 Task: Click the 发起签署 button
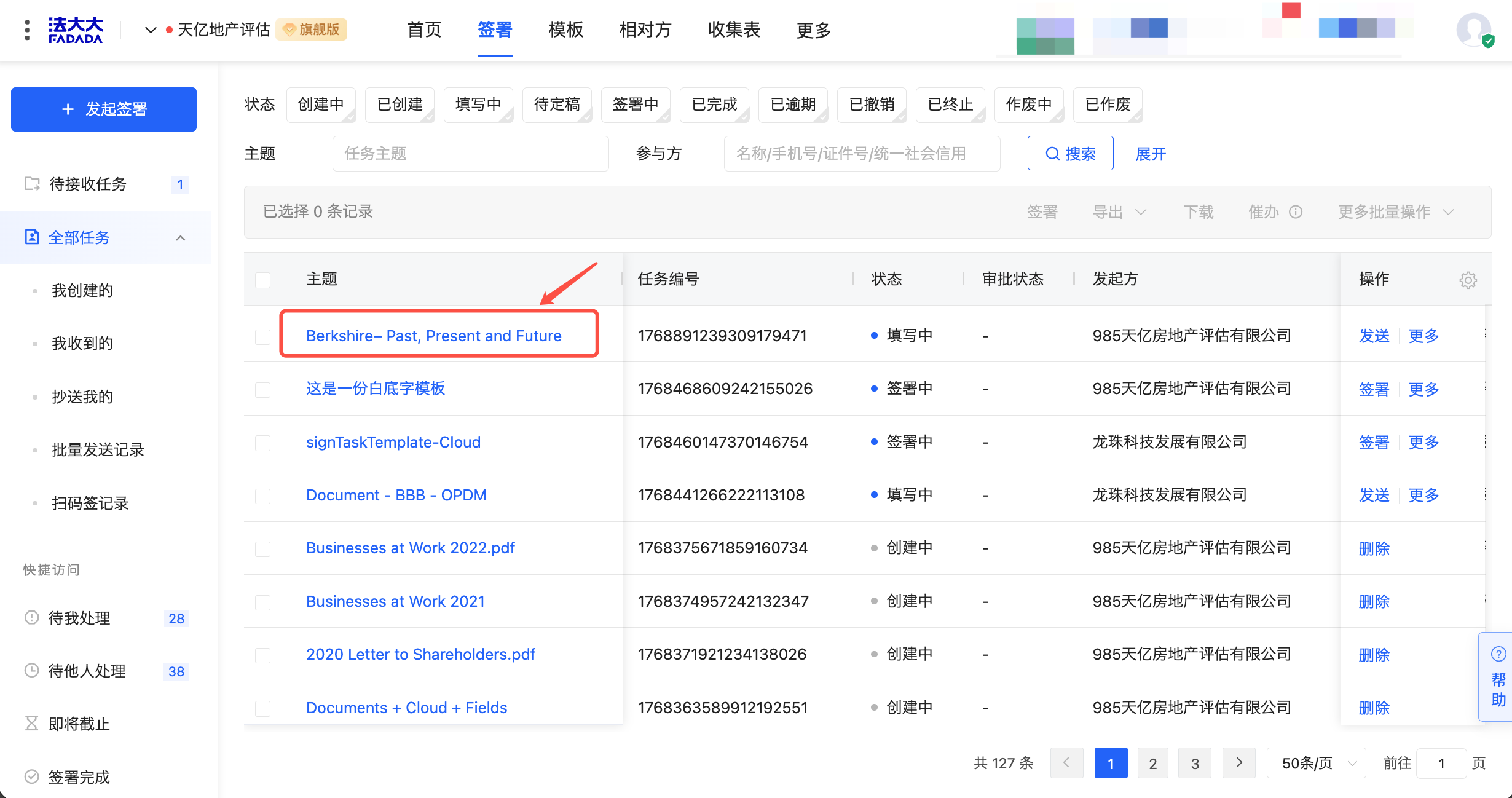point(104,109)
